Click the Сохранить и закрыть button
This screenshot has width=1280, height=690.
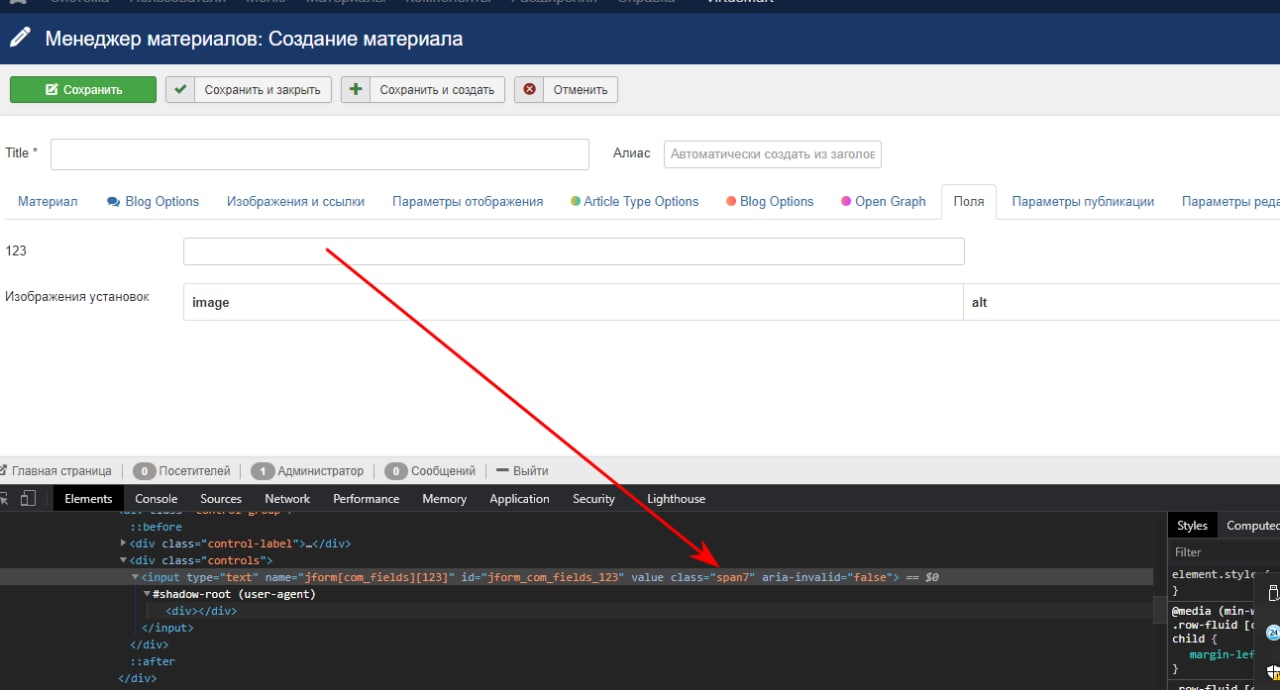[x=249, y=89]
